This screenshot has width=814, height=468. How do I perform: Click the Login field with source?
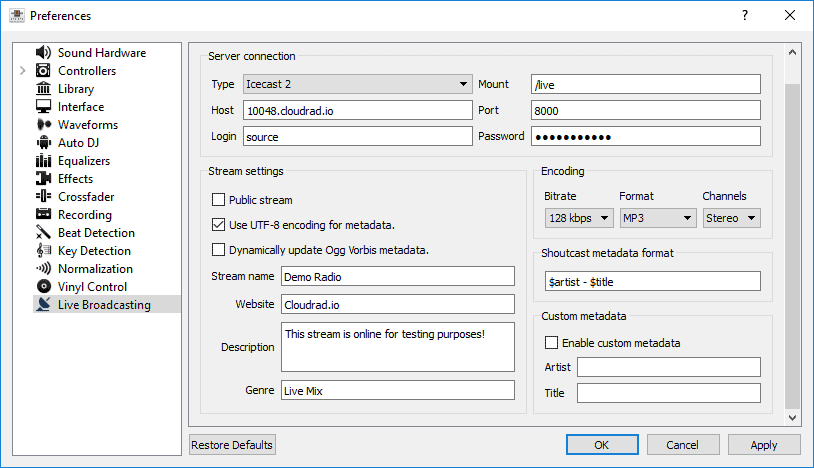[358, 136]
